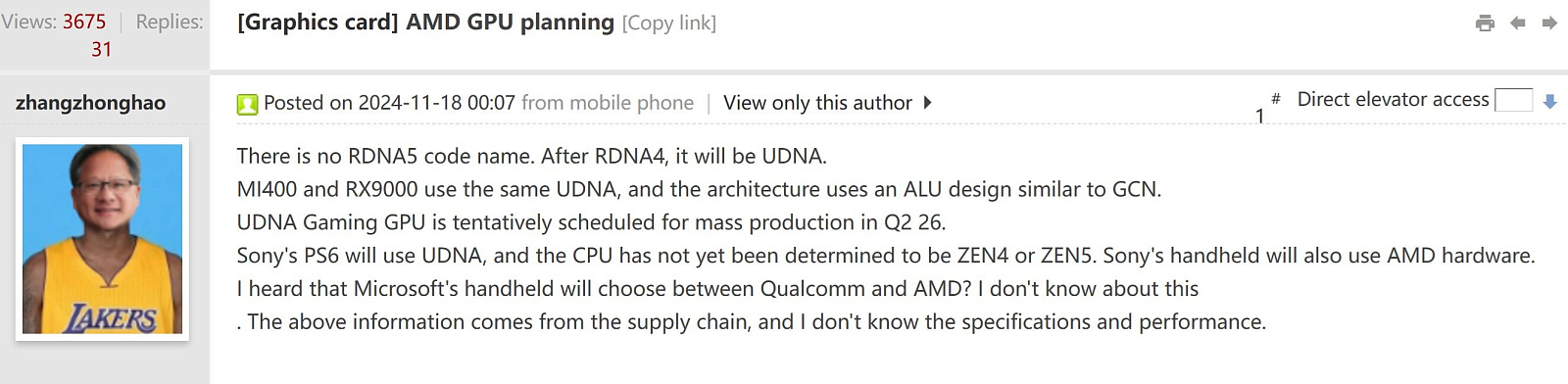Go to previous thread with left arrow
This screenshot has width=1568, height=384.
point(1517,23)
